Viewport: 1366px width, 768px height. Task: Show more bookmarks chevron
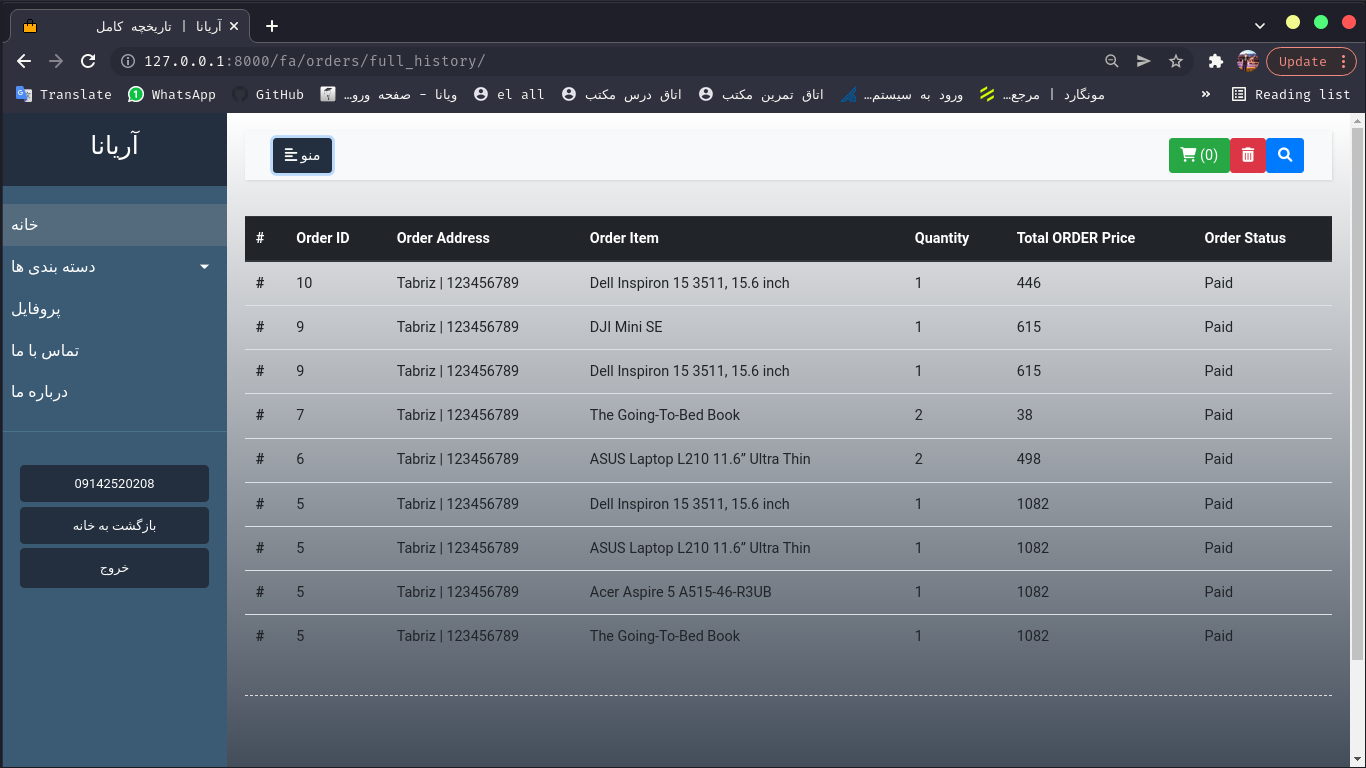(1205, 94)
